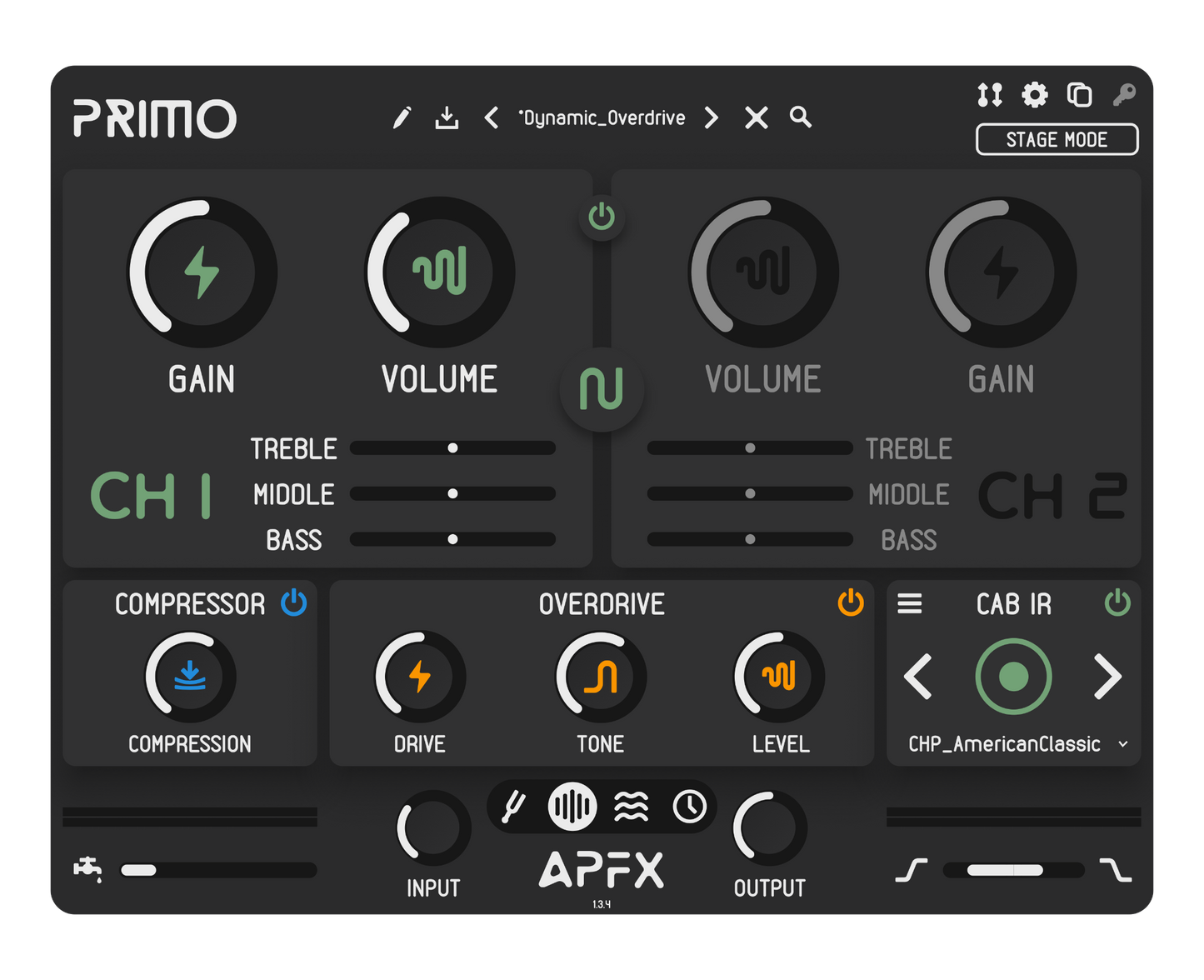This screenshot has width=1204, height=980.
Task: Toggle the Cab IR power button
Action: tap(1117, 602)
